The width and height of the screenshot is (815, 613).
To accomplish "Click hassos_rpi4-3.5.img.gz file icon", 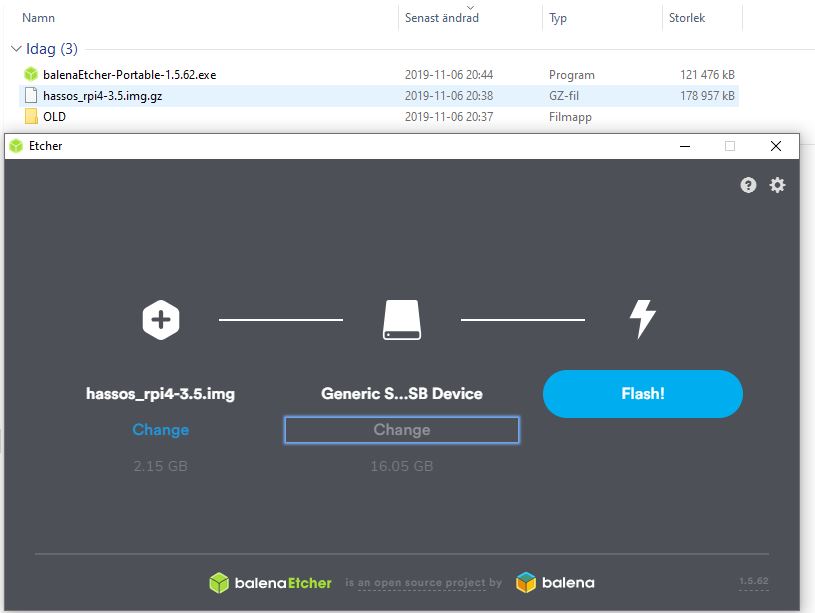I will tap(31, 96).
